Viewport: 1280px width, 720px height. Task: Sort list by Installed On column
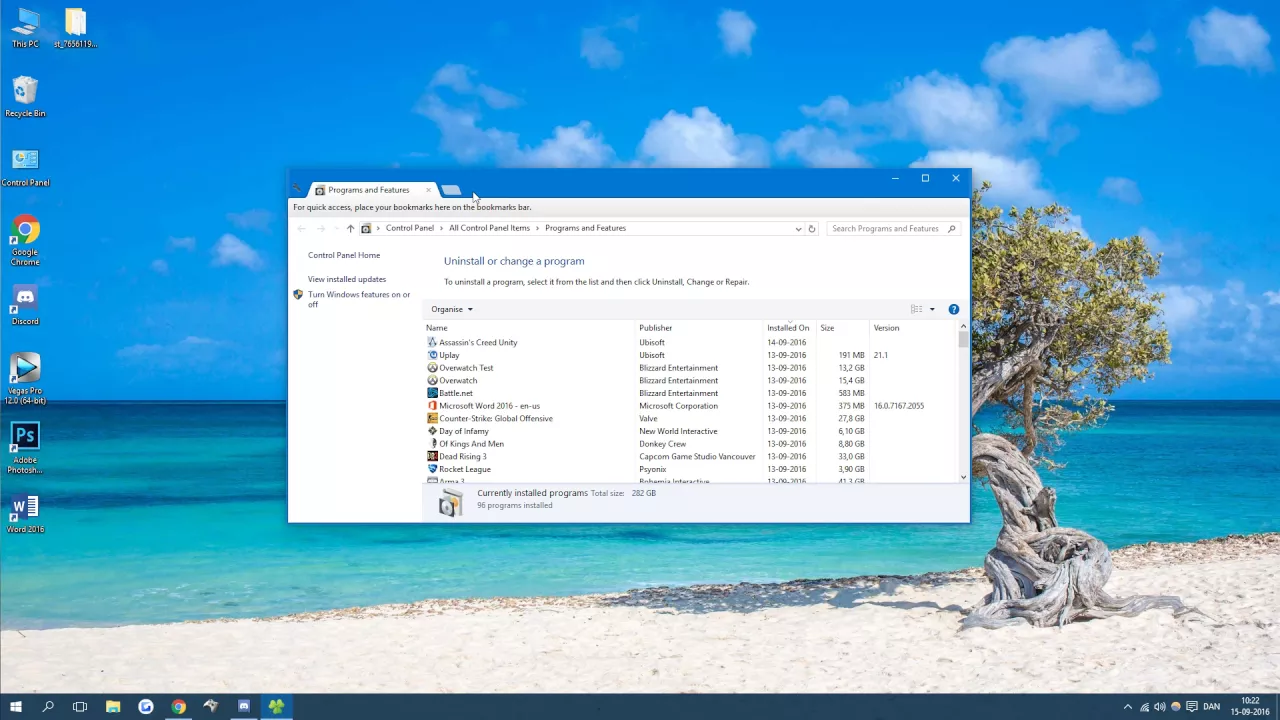(791, 328)
